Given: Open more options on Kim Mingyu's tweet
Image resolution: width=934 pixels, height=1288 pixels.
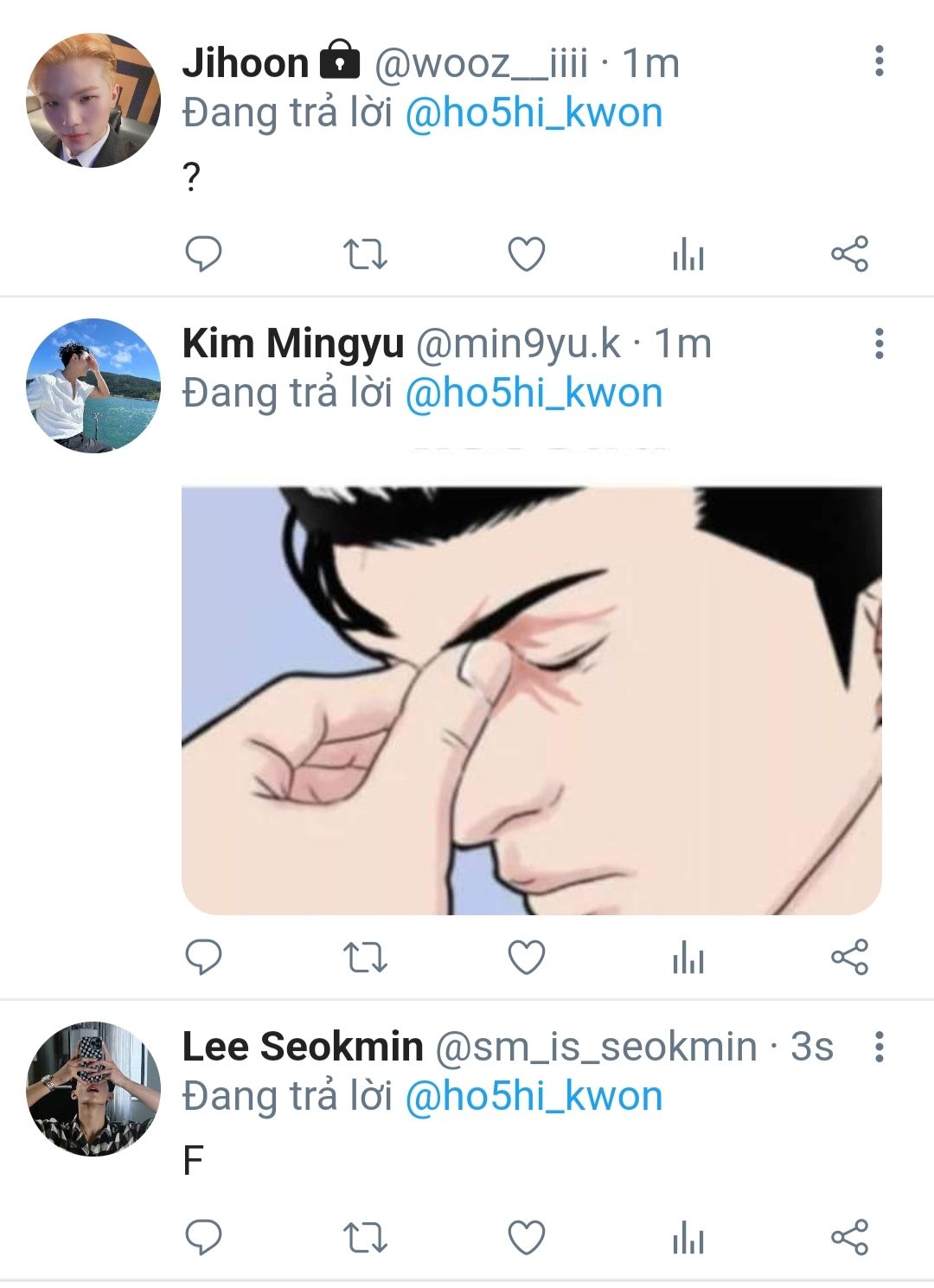Looking at the screenshot, I should coord(879,343).
